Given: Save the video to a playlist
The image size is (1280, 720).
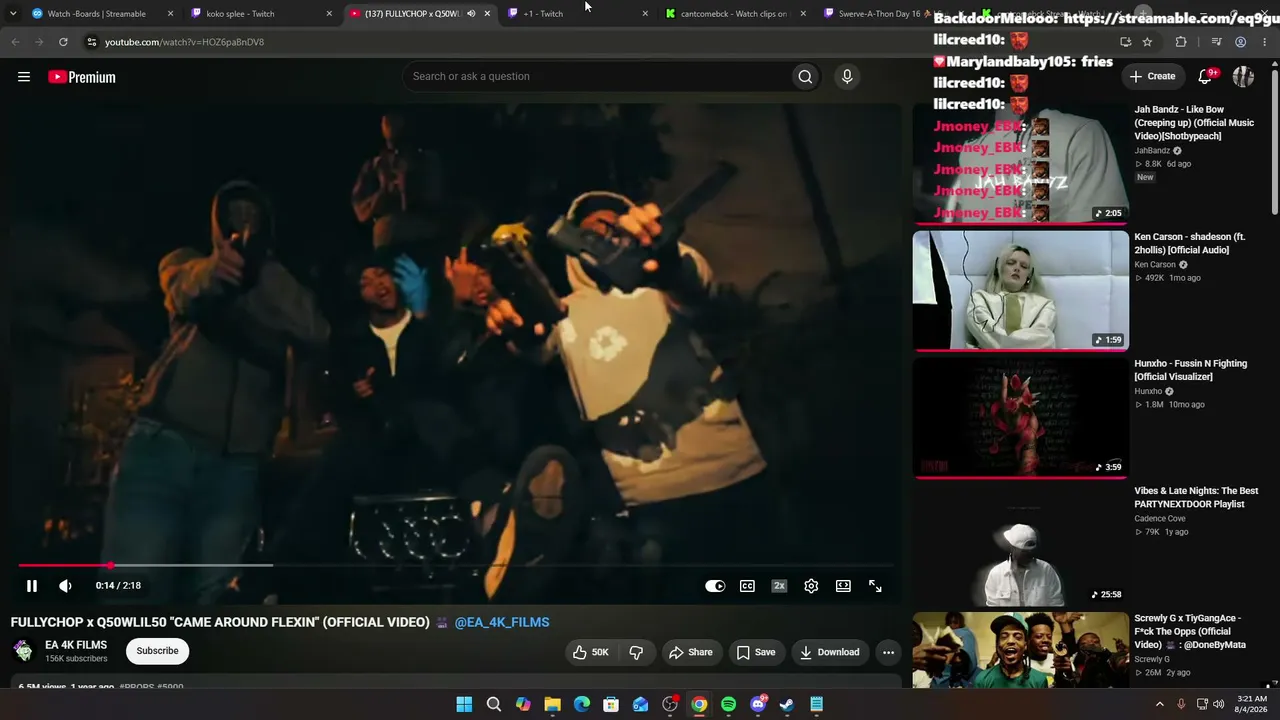Looking at the screenshot, I should (756, 652).
